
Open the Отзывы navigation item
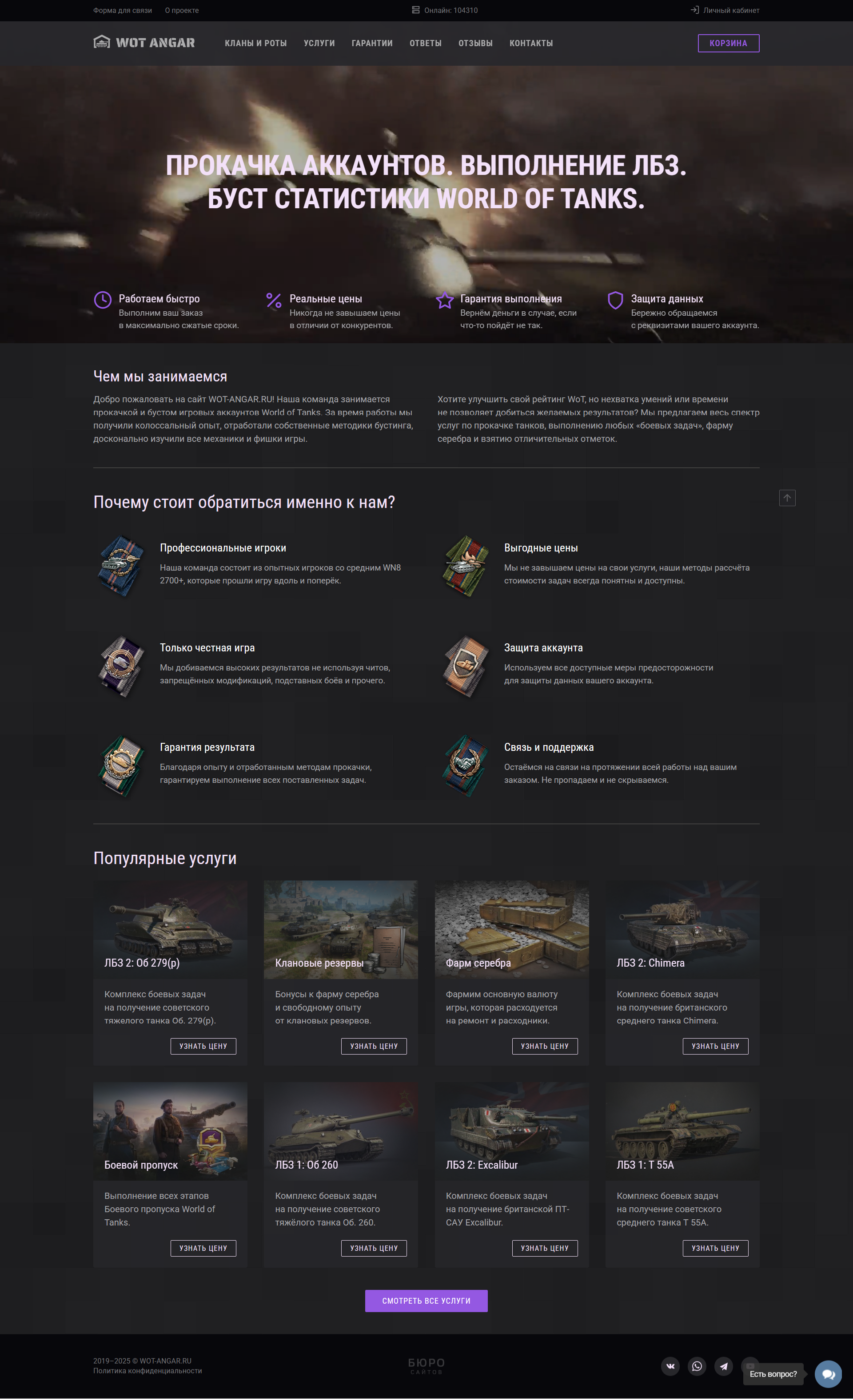click(475, 43)
